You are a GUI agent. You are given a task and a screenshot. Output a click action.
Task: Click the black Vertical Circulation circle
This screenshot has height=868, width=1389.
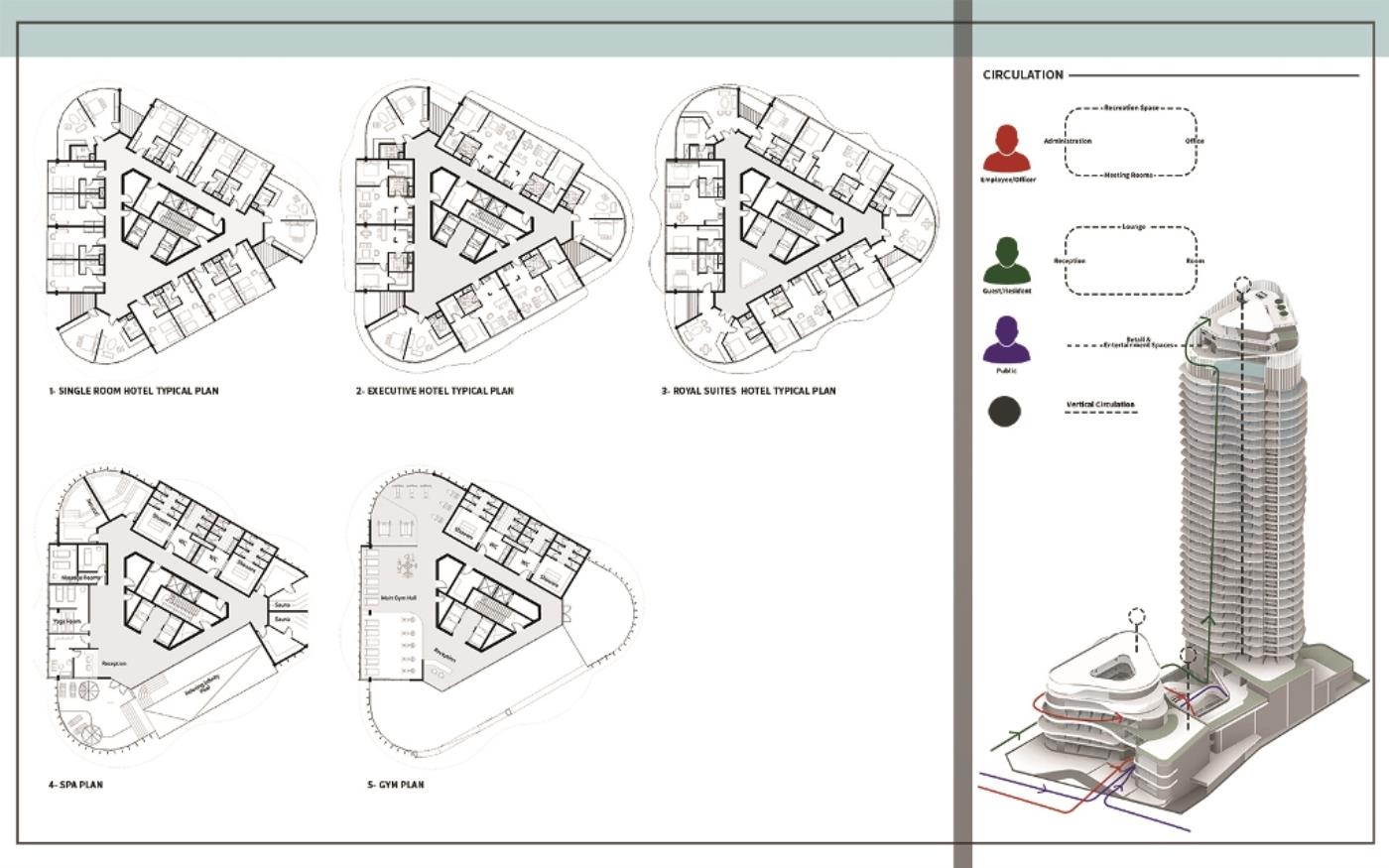coord(1005,411)
